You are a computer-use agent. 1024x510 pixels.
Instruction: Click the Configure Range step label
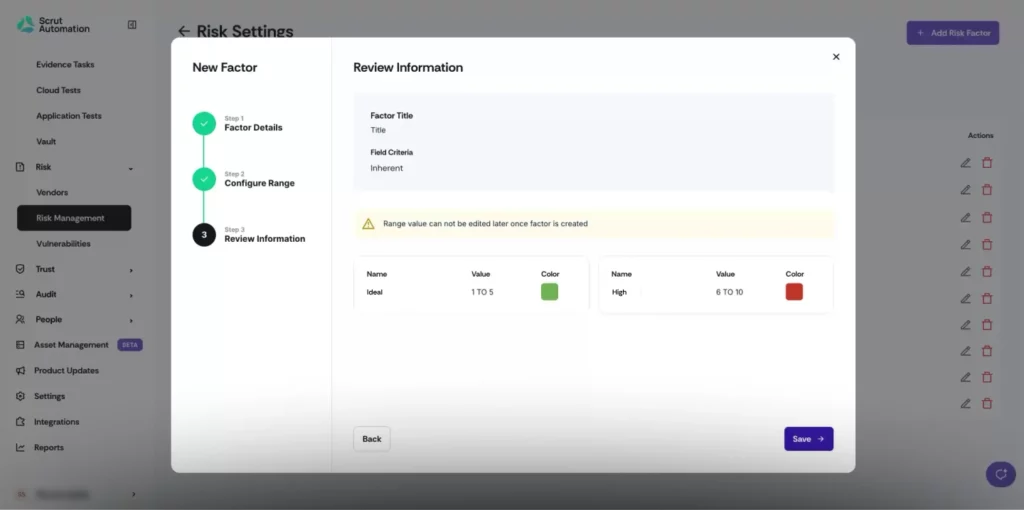pyautogui.click(x=259, y=183)
